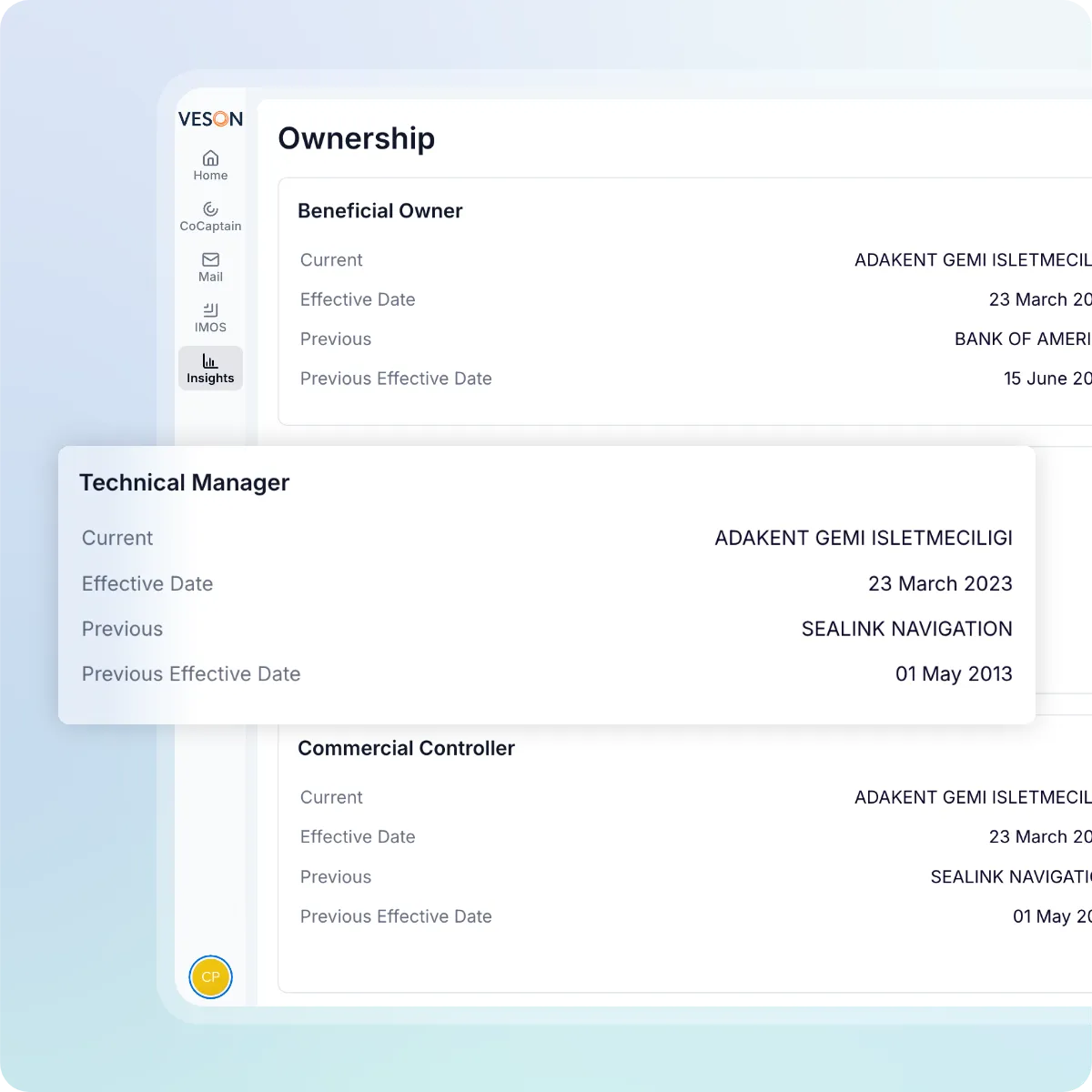Select Beneficial Owner date 15 June
Screen dimensions: 1092x1092
pyautogui.click(x=1047, y=379)
